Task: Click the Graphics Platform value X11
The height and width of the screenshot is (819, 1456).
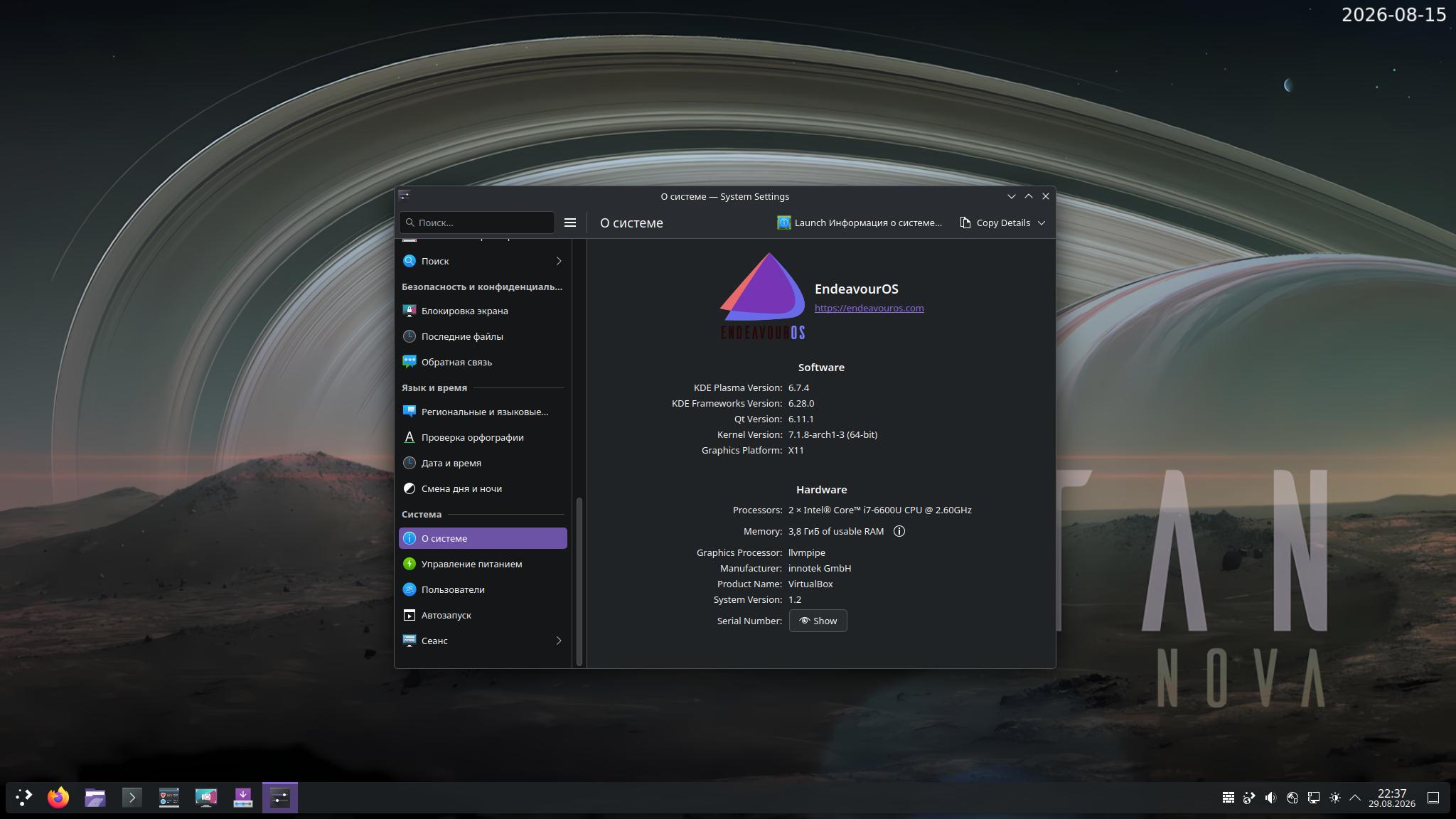Action: pos(796,450)
